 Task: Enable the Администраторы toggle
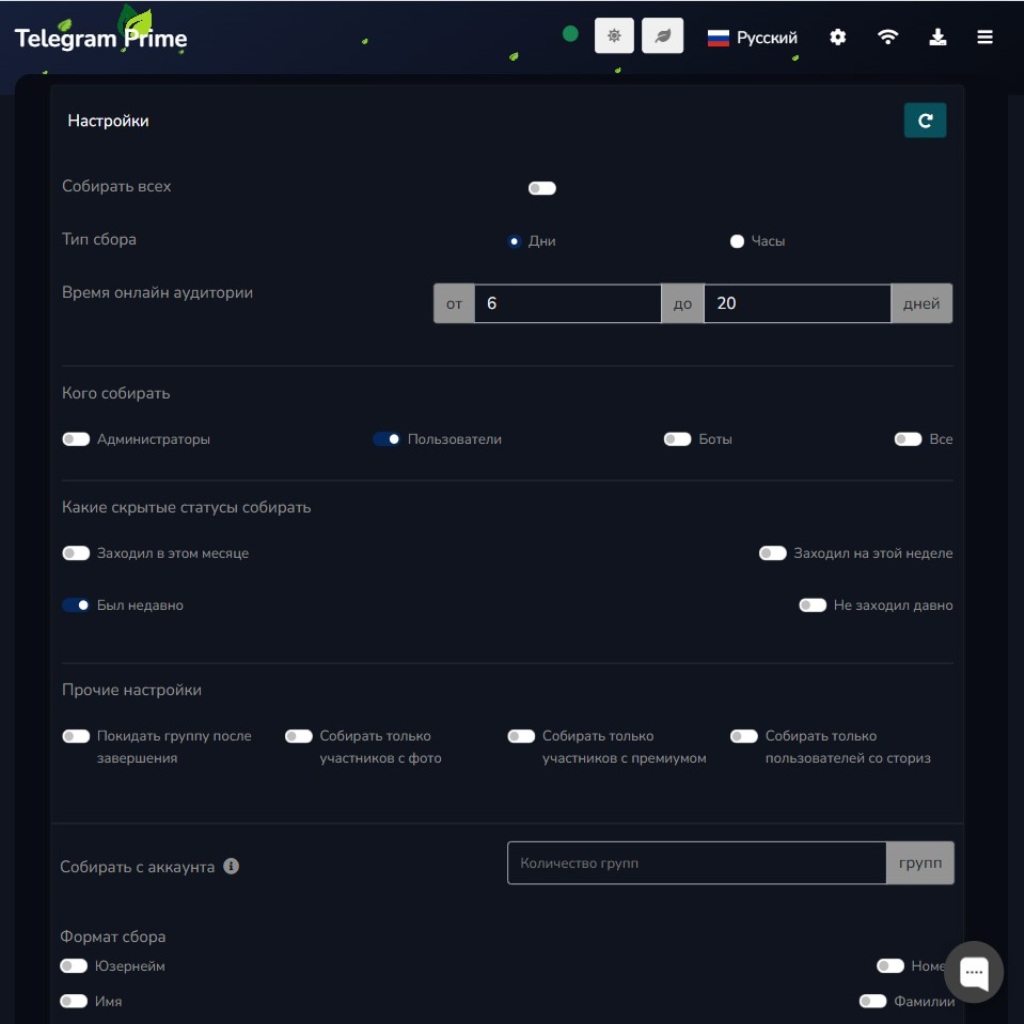click(x=76, y=439)
